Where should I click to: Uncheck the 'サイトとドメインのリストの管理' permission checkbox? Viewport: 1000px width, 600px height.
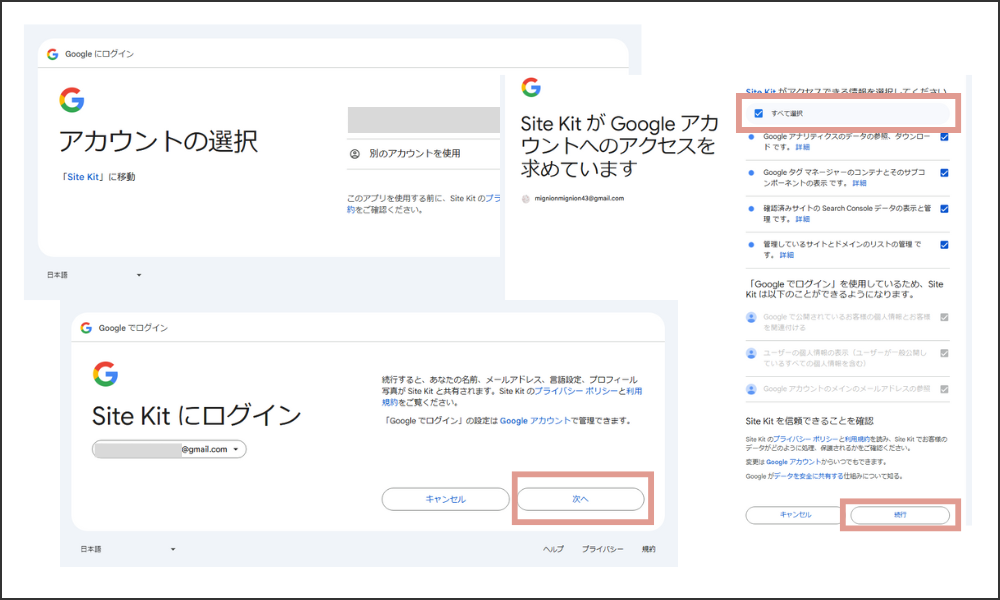pyautogui.click(x=945, y=245)
